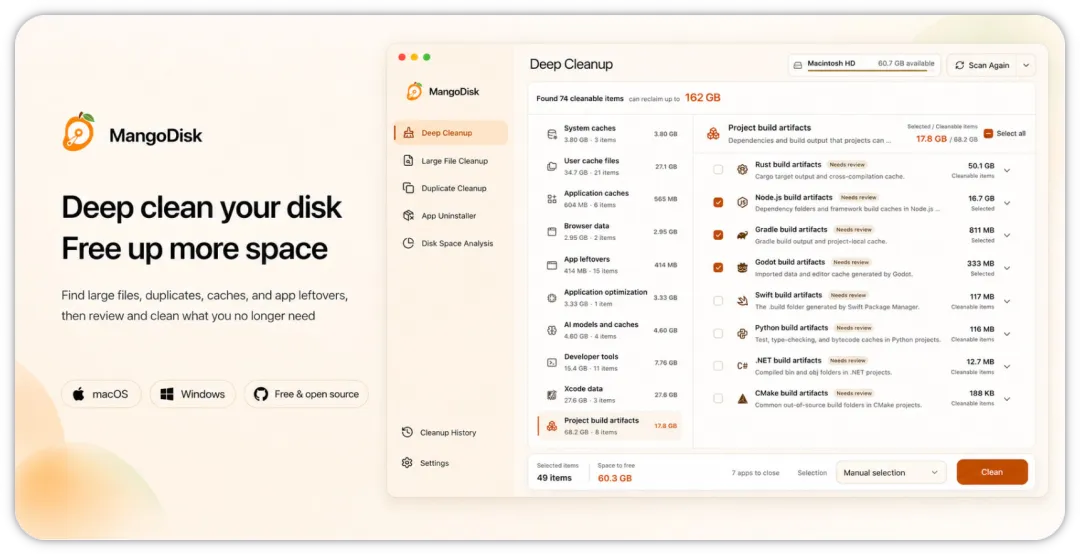Click the Large File Cleanup icon

[408, 160]
